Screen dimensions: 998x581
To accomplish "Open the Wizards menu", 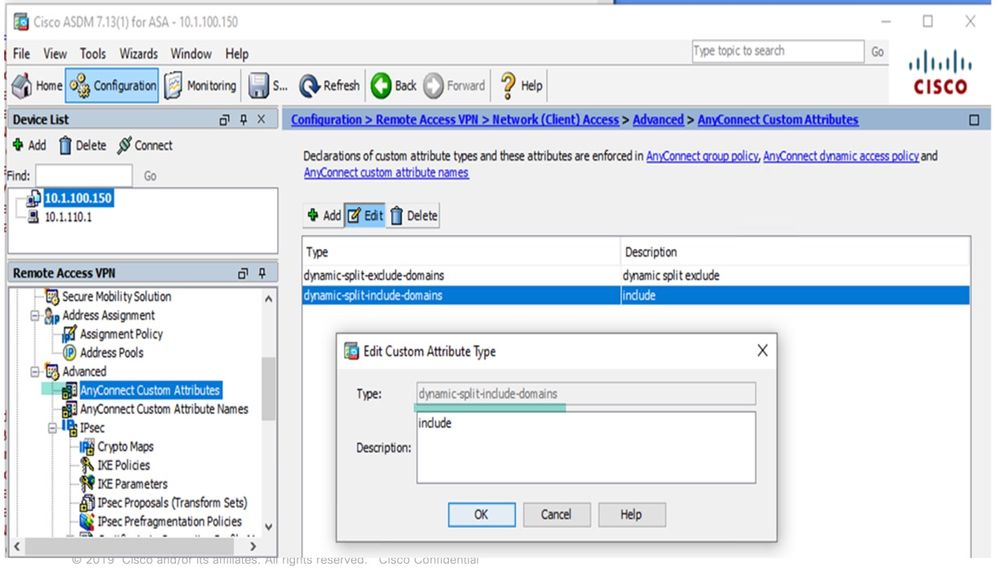I will click(x=139, y=53).
